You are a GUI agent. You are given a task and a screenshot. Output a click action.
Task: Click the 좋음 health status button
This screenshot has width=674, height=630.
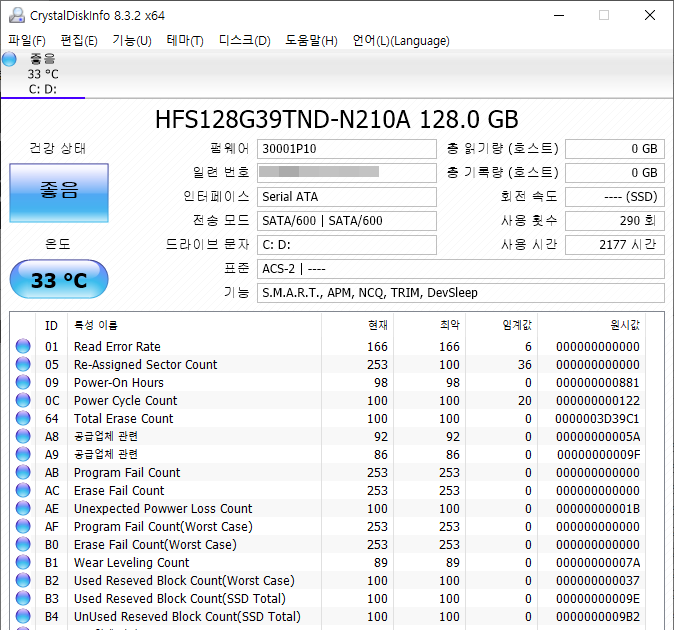pyautogui.click(x=59, y=193)
